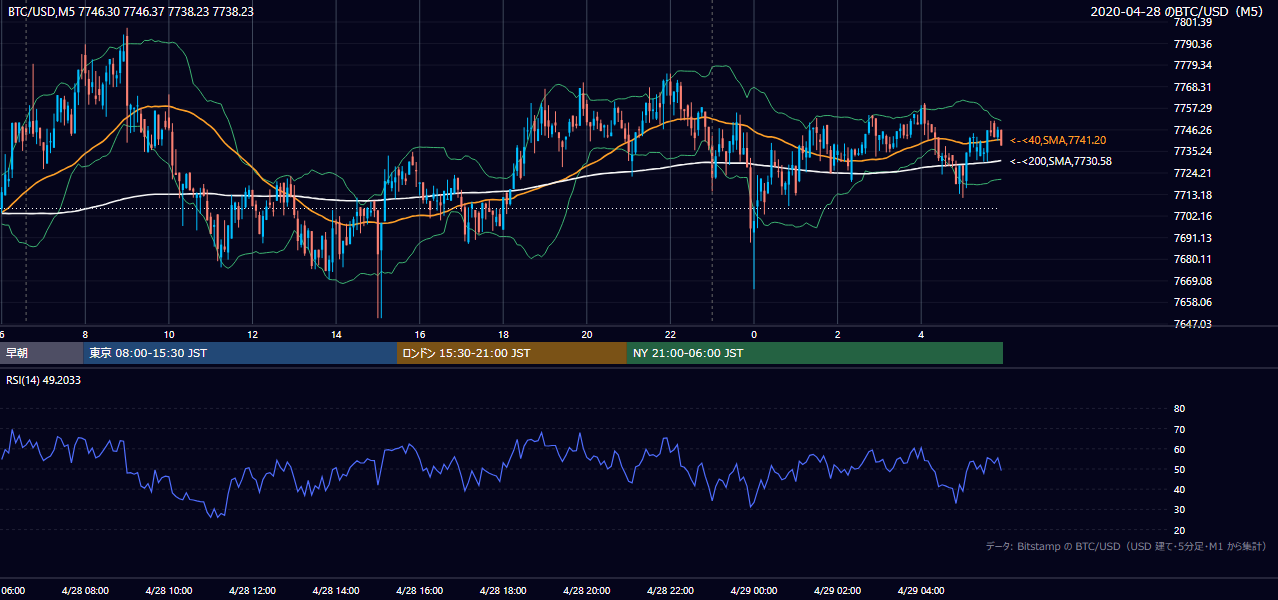Click the 4/28 12:00 date label

click(x=252, y=590)
